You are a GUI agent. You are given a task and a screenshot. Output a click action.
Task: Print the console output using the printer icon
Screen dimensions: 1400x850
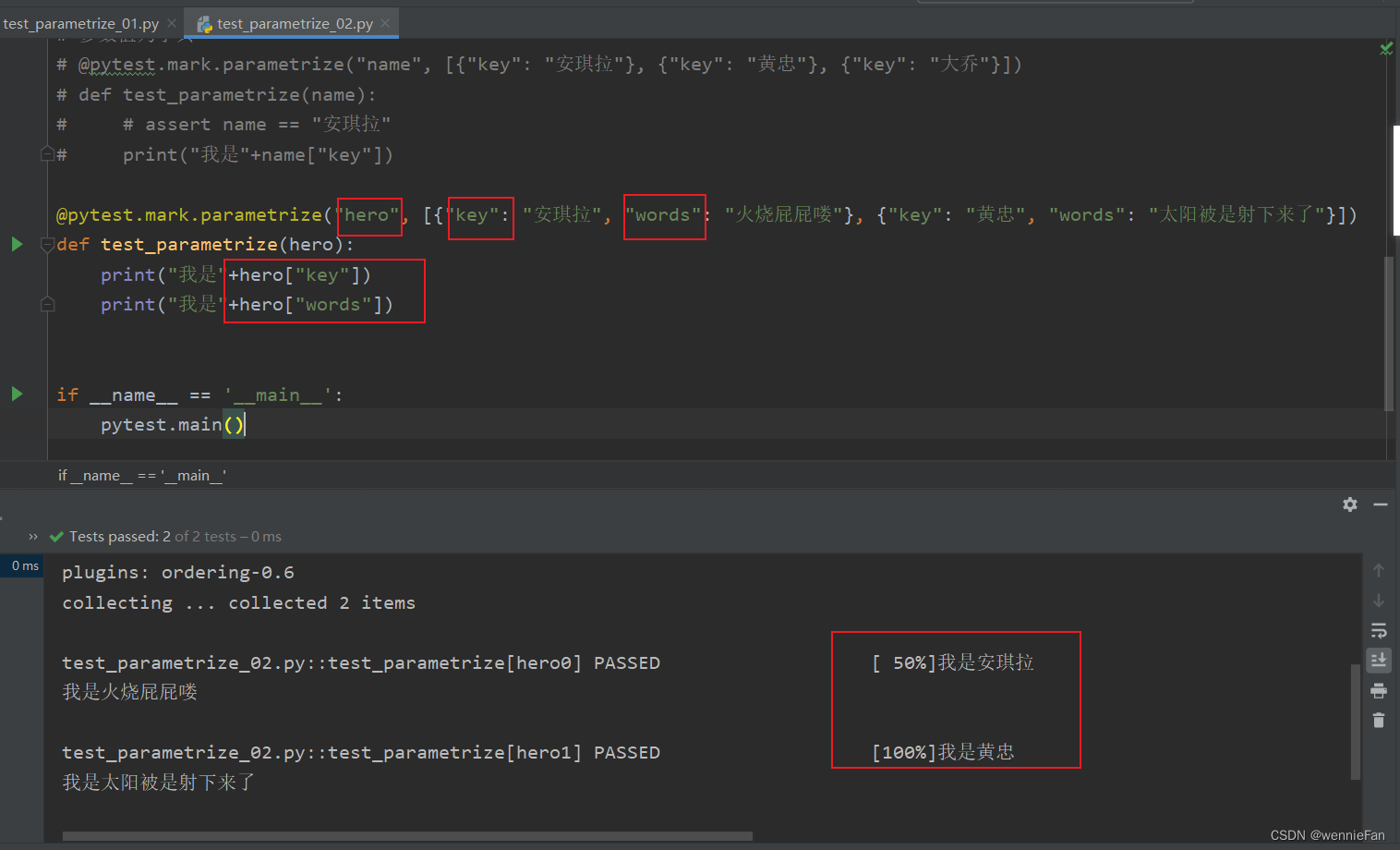pos(1379,690)
